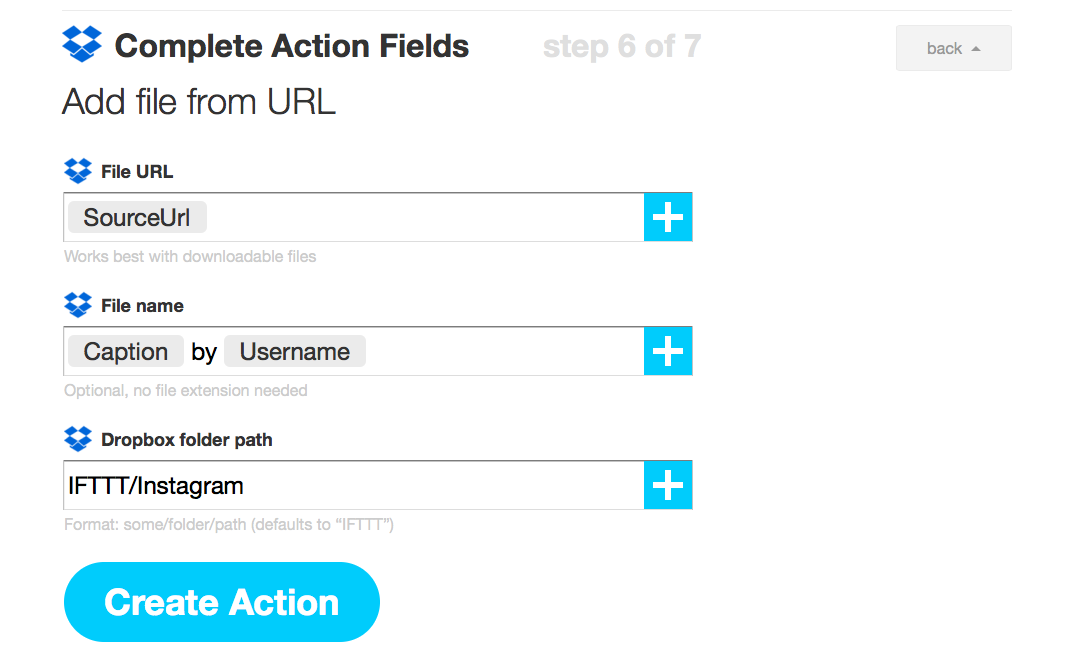Click the Dropbox icon beside File URL label

(x=78, y=171)
